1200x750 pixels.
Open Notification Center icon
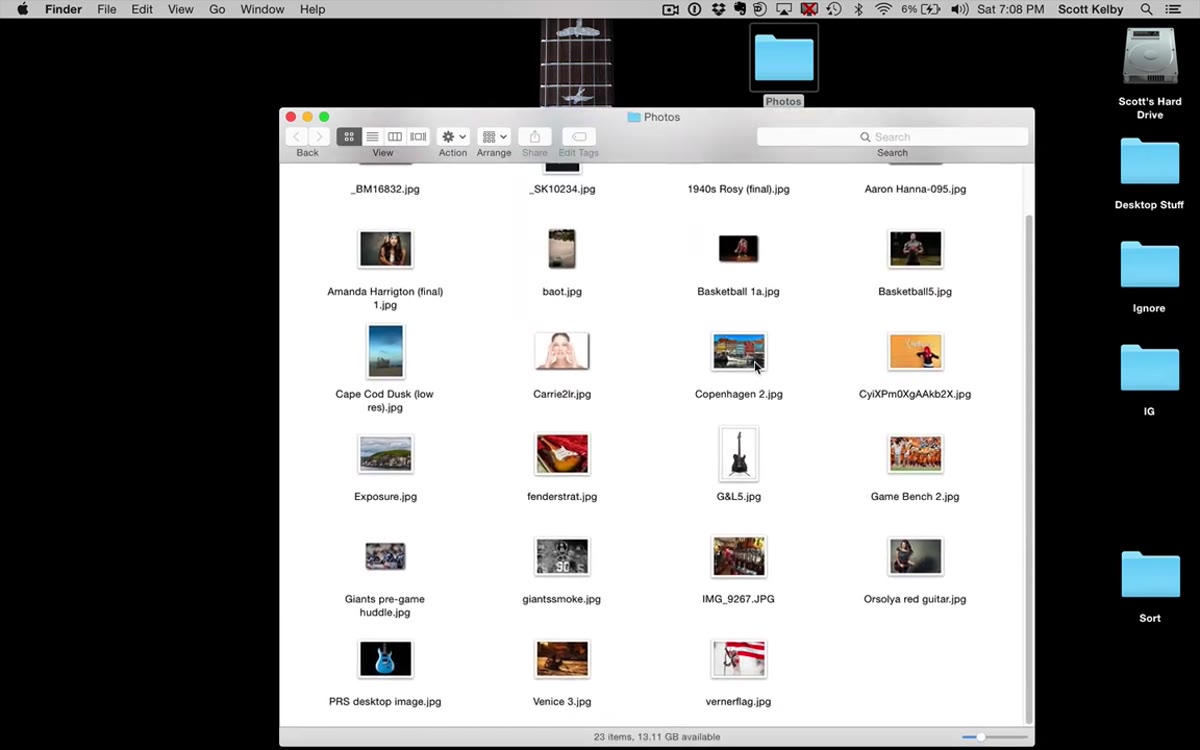[1173, 9]
